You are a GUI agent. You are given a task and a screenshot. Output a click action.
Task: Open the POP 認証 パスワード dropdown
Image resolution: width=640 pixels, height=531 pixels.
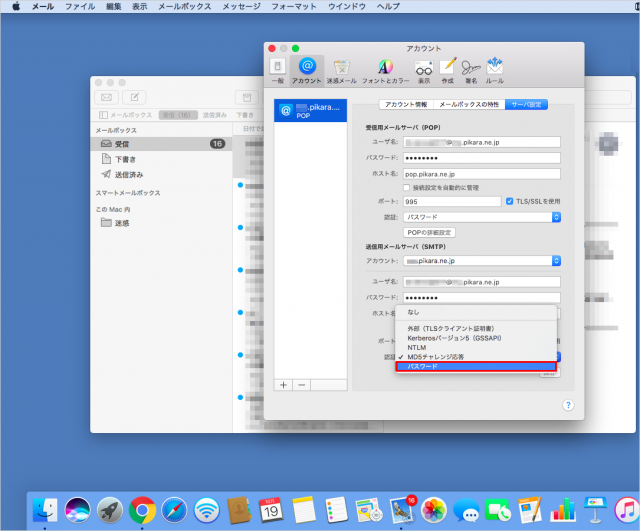(x=482, y=217)
